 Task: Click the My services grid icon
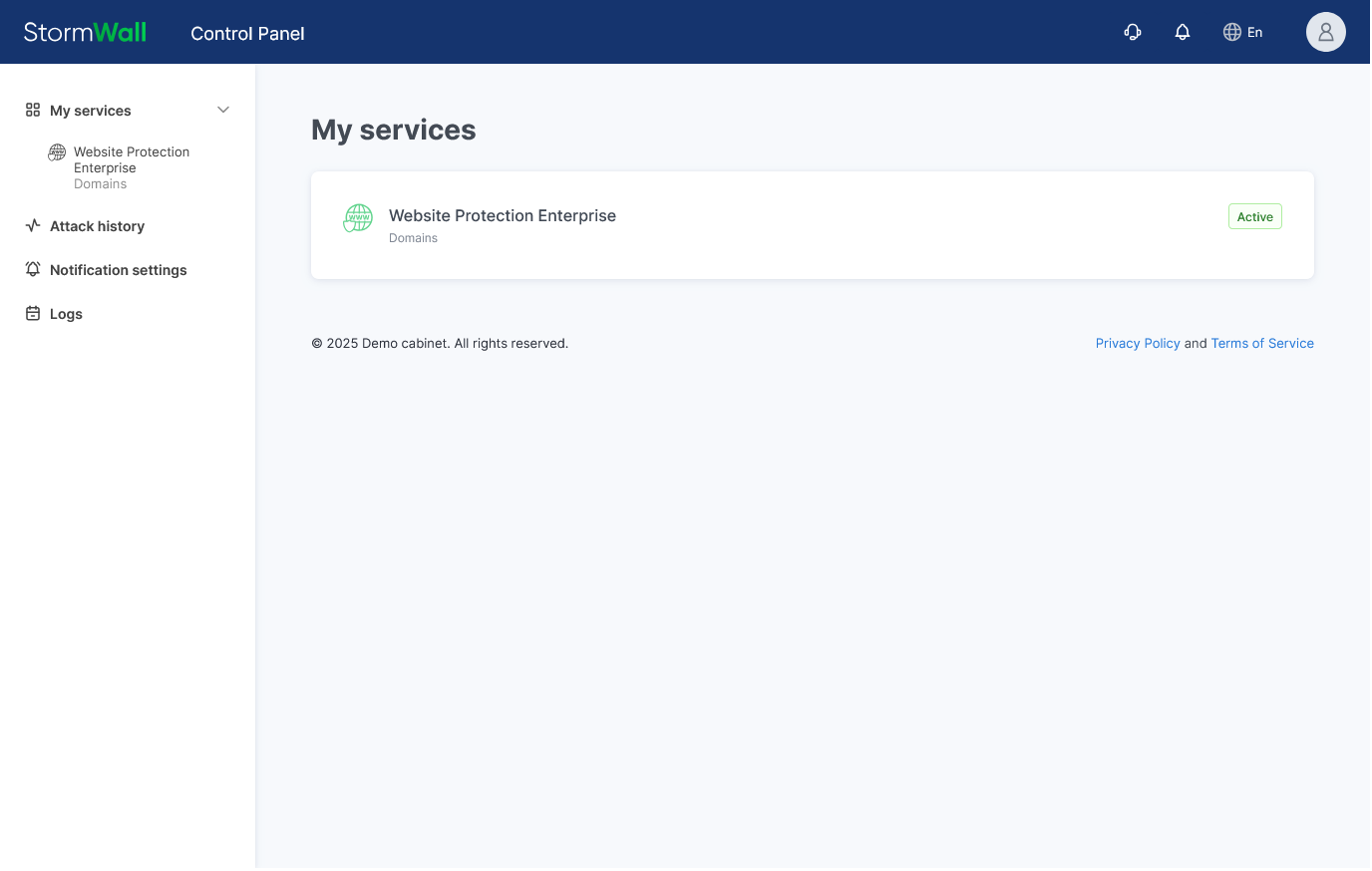[x=33, y=110]
